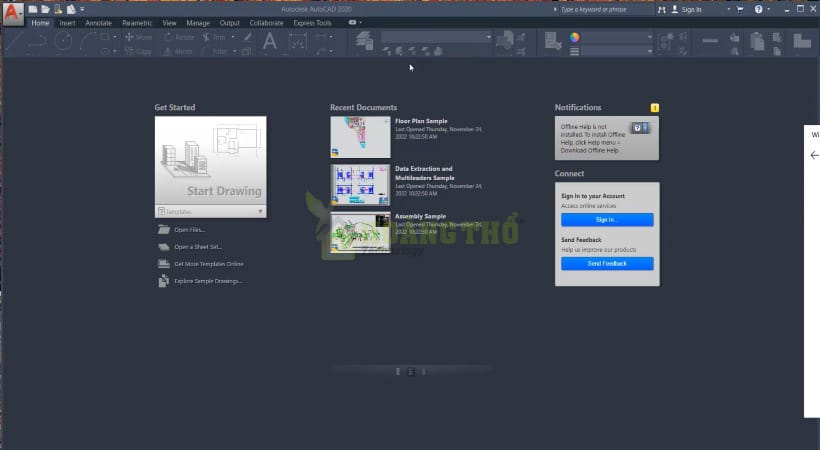Click the yellow Notifications alert badge
This screenshot has height=450, width=820.
[x=654, y=107]
